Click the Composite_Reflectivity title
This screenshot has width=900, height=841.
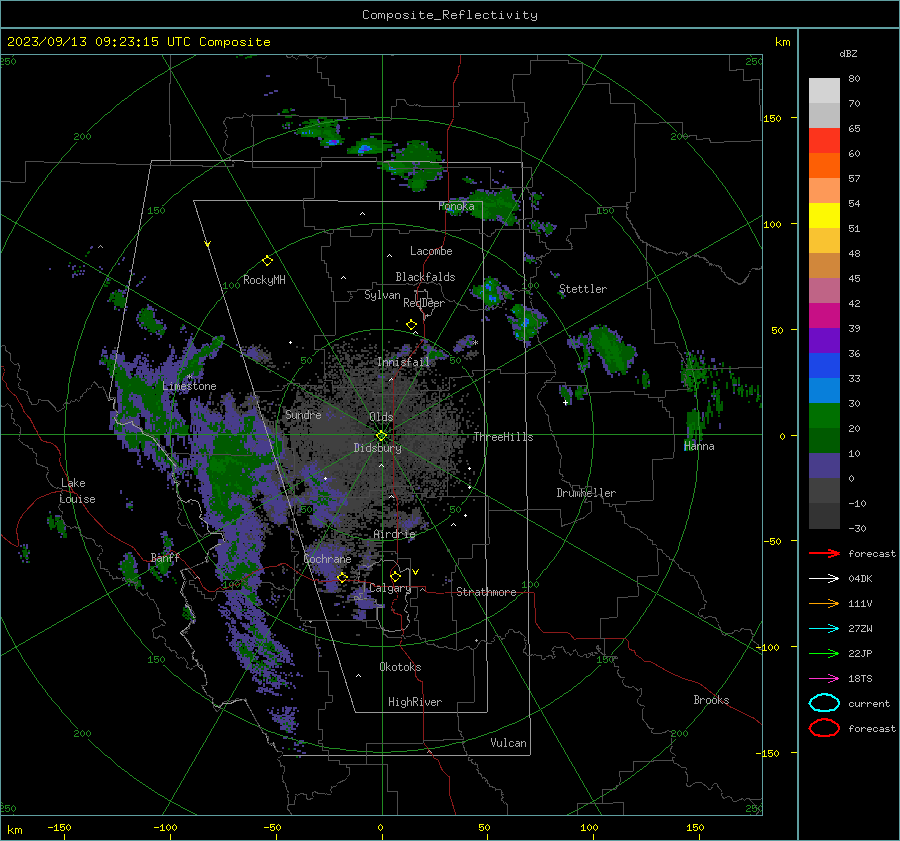click(450, 15)
